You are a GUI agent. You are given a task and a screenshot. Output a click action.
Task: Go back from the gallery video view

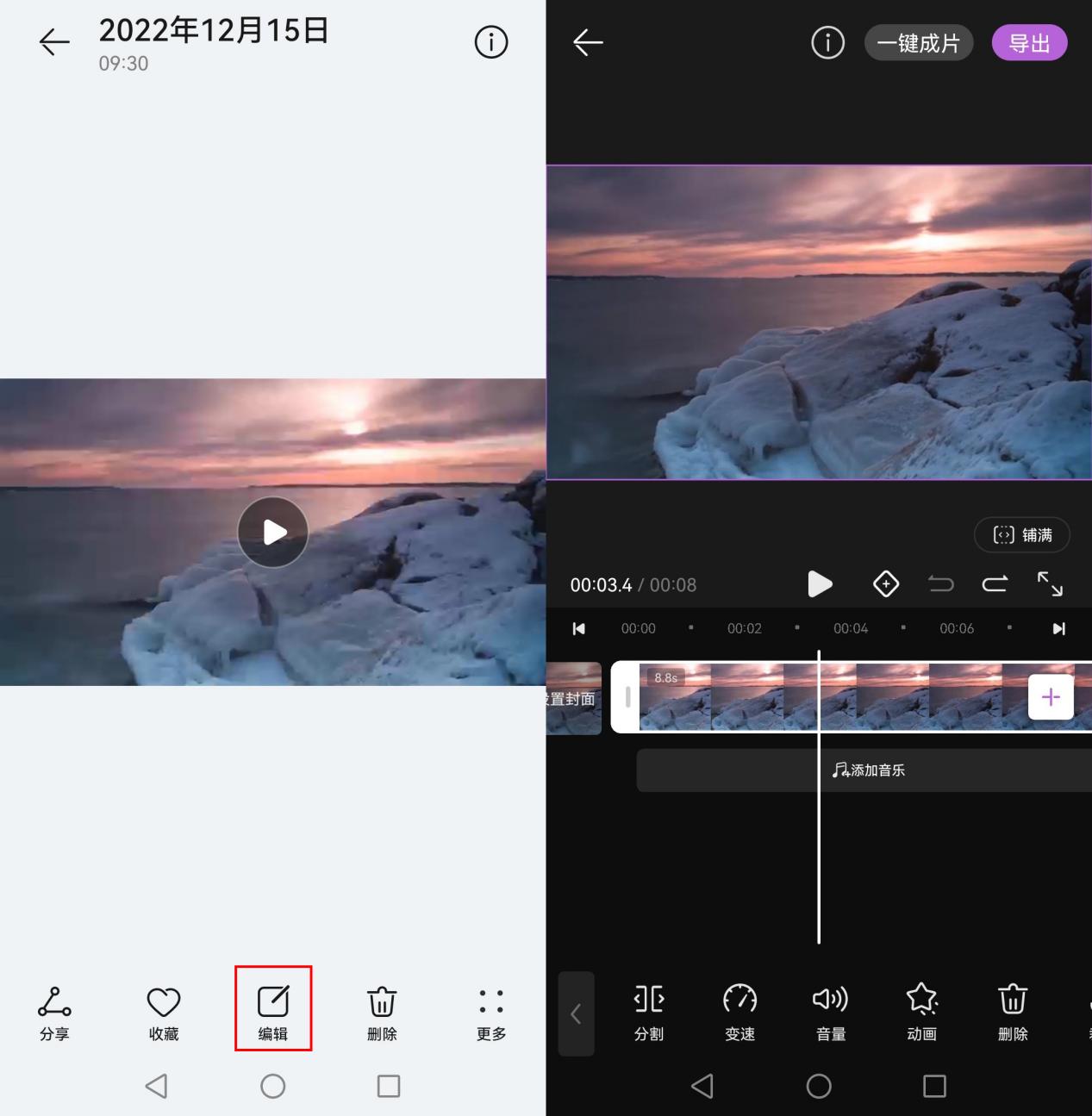pos(54,41)
